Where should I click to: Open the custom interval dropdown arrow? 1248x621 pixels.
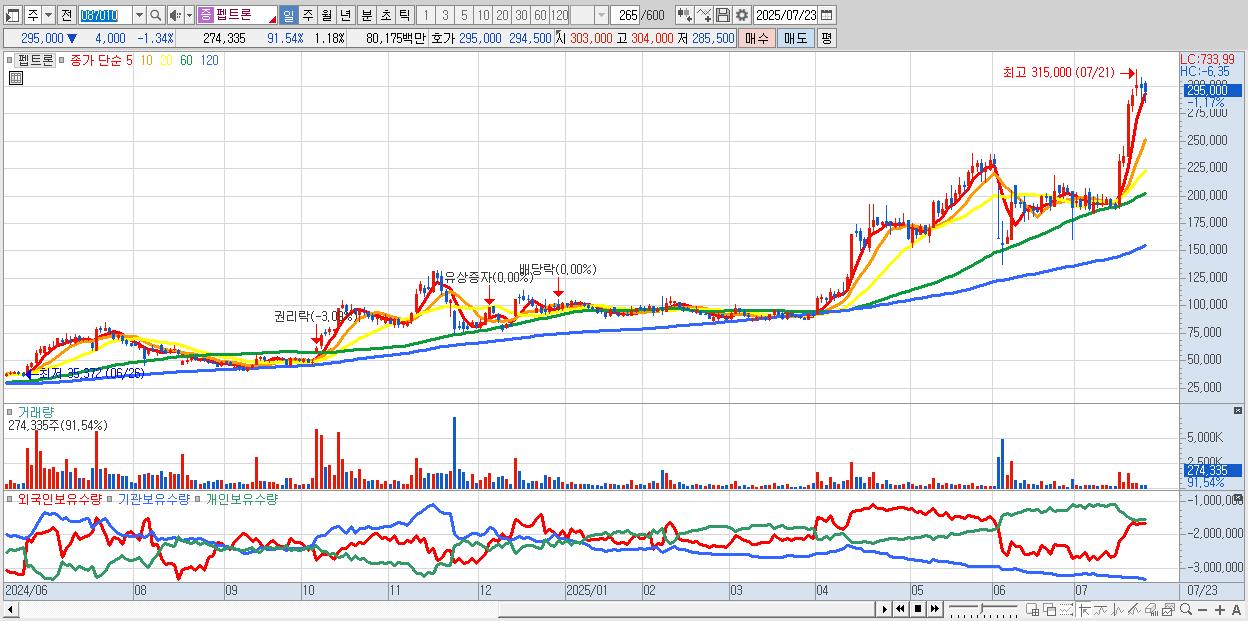(x=601, y=15)
